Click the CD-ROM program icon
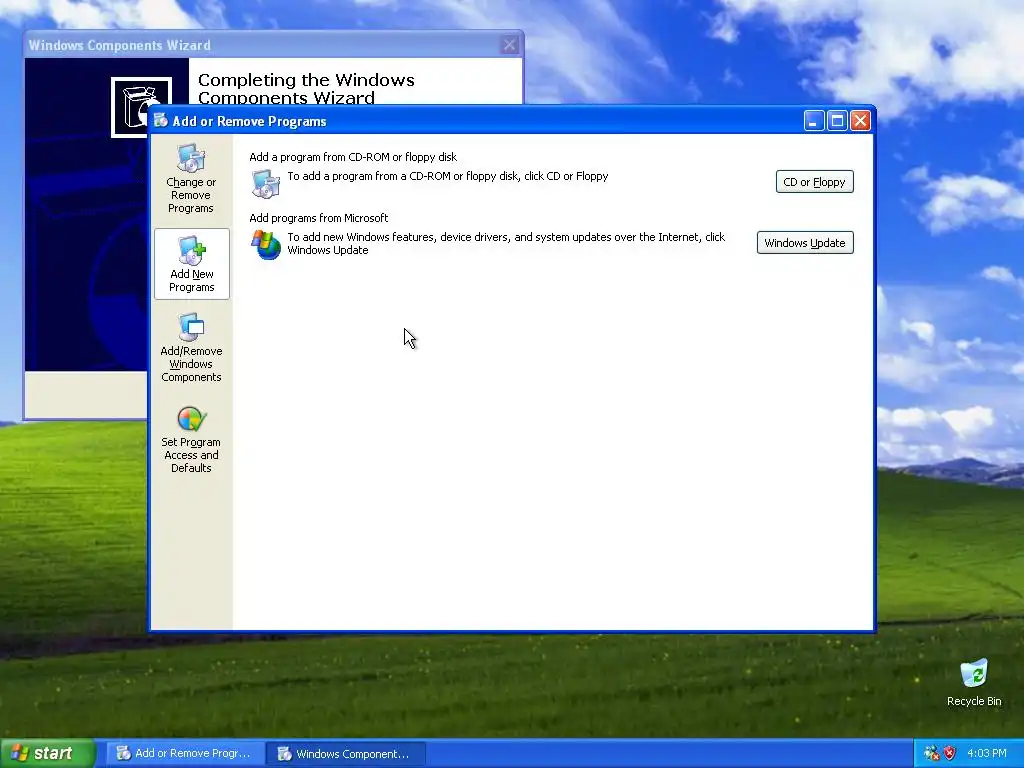1024x768 pixels. (266, 184)
